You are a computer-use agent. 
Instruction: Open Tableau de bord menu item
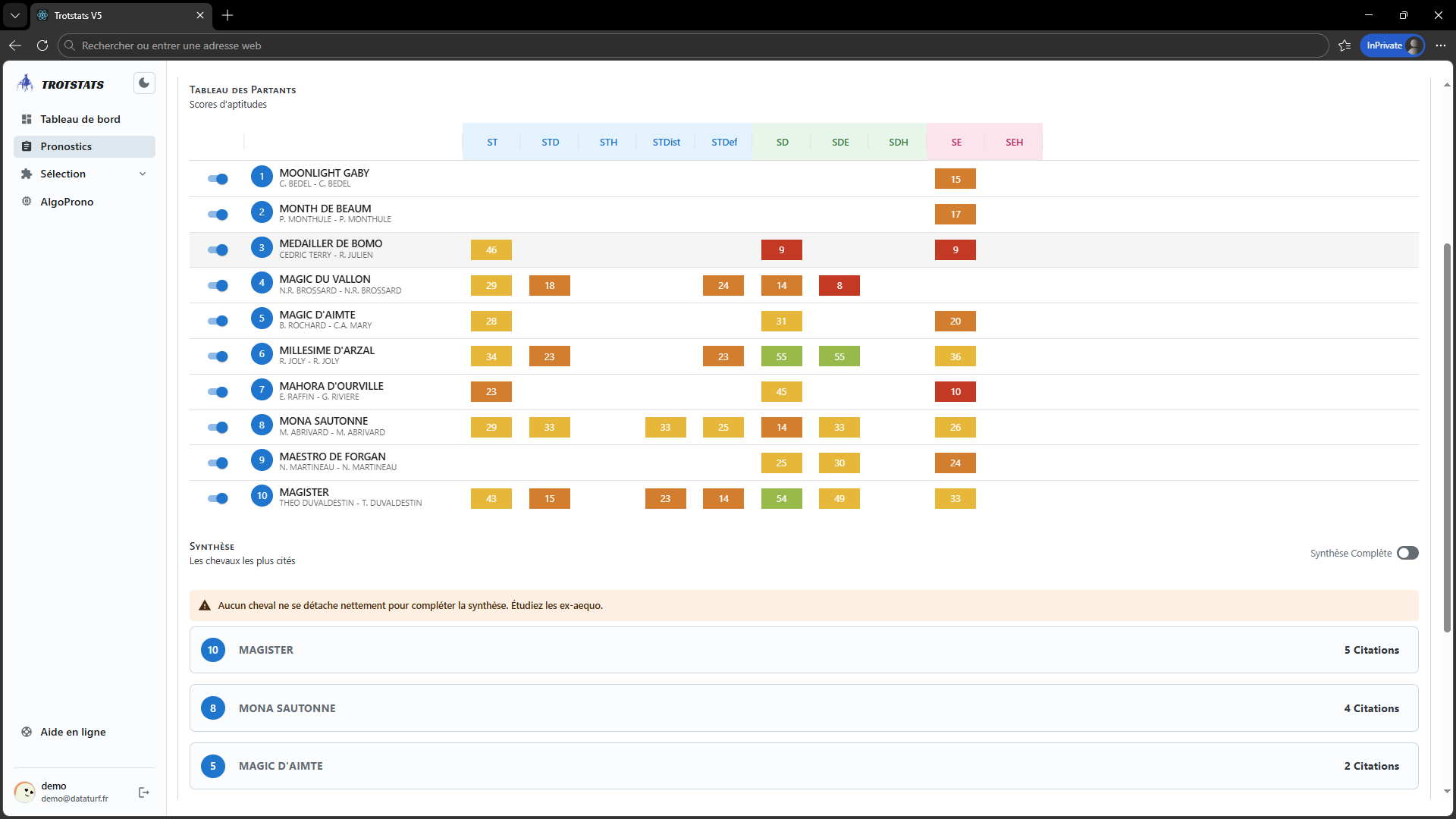point(80,119)
